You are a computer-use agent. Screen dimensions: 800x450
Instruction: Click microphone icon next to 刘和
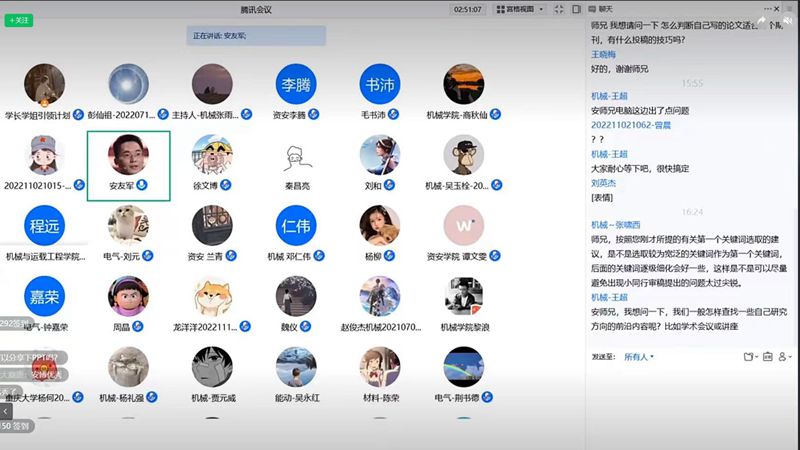389,185
